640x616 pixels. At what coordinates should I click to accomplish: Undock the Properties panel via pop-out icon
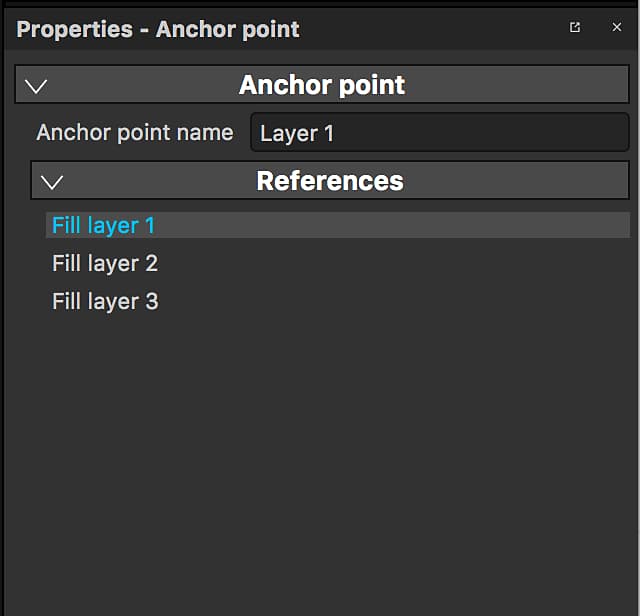tap(575, 27)
